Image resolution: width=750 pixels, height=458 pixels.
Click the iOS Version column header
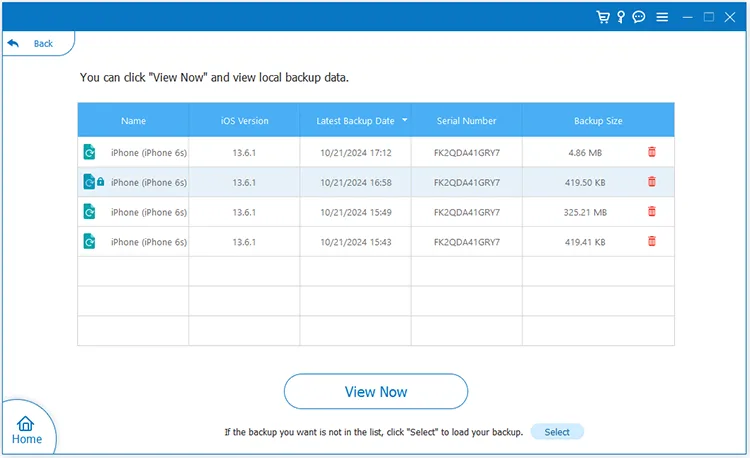tap(244, 120)
